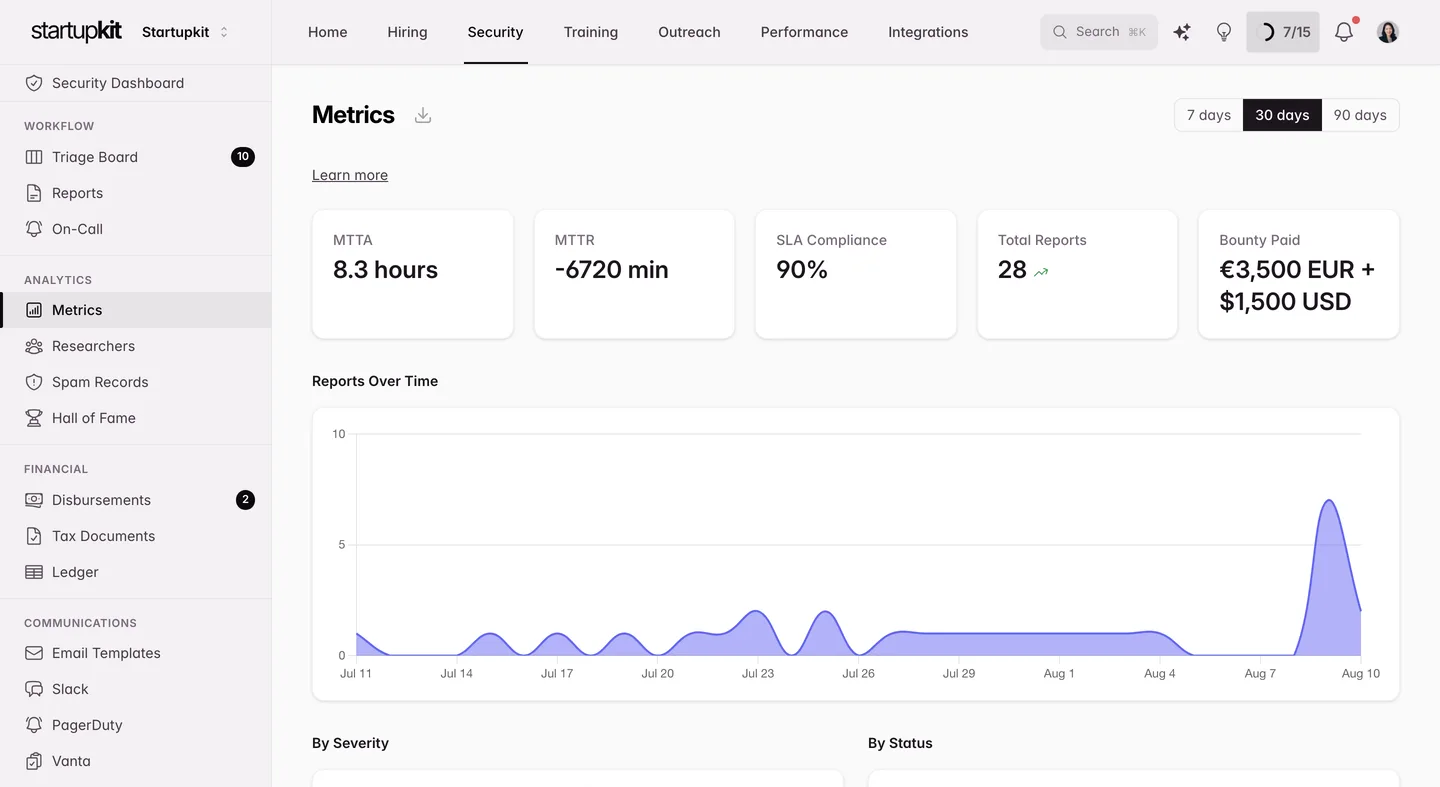
Task: Click the sparkle AI assistant icon
Action: coord(1182,32)
